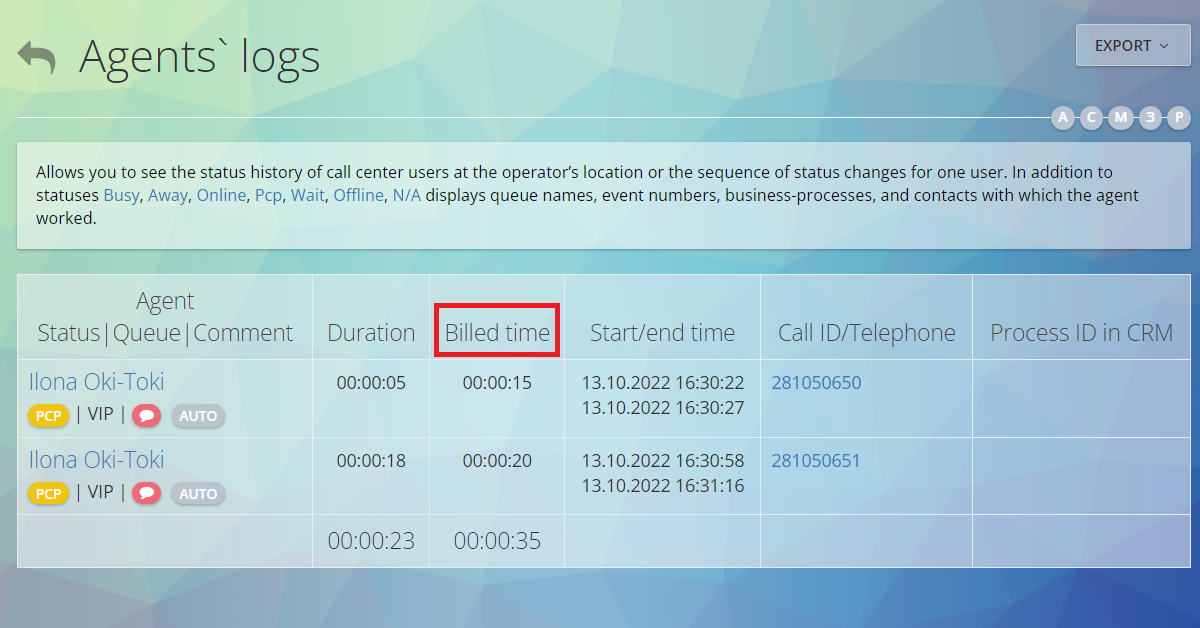The image size is (1200, 628).
Task: Open the EXPORT dropdown
Action: click(1132, 46)
